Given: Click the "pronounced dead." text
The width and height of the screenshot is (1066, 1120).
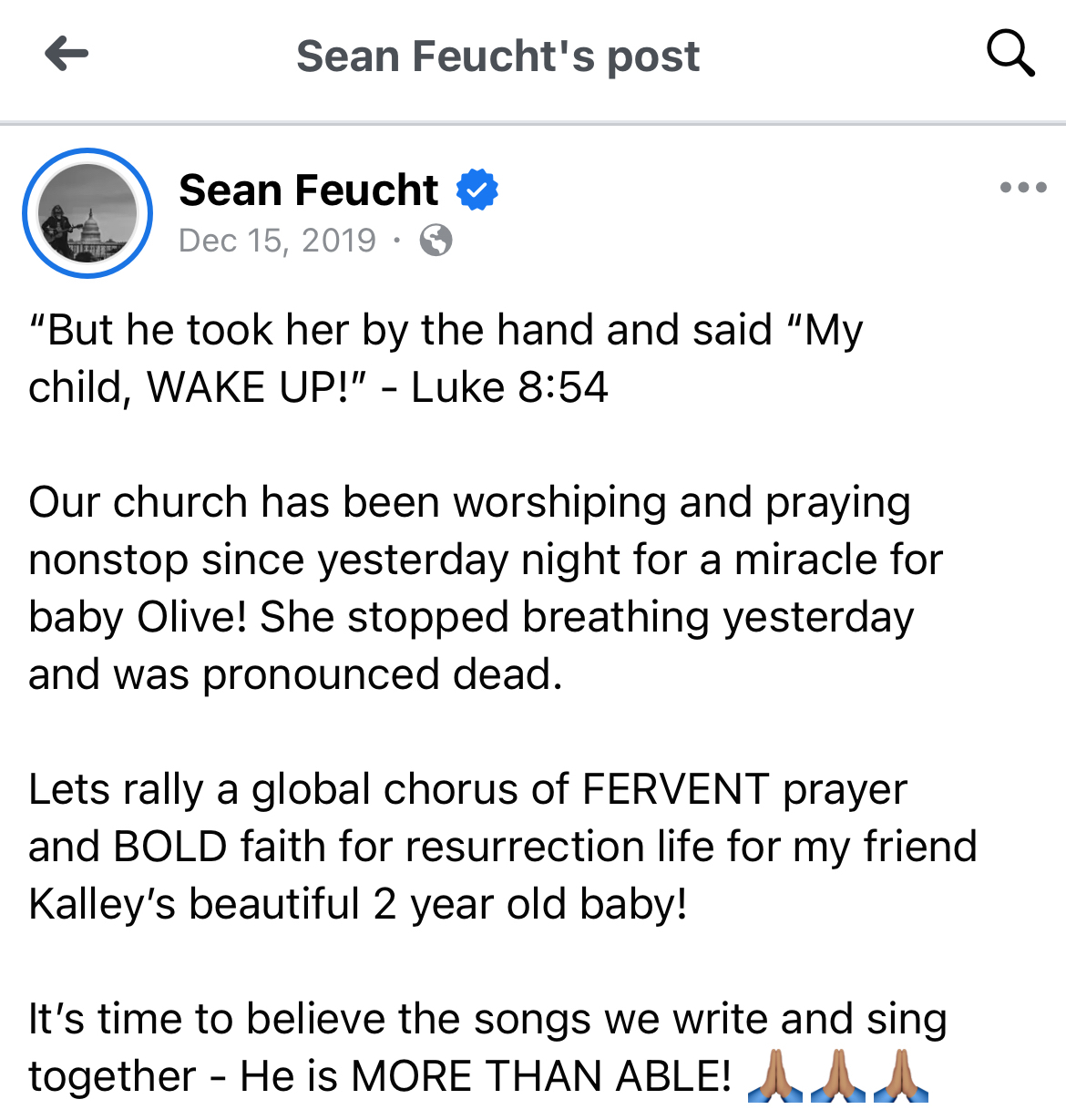Looking at the screenshot, I should coord(383,674).
